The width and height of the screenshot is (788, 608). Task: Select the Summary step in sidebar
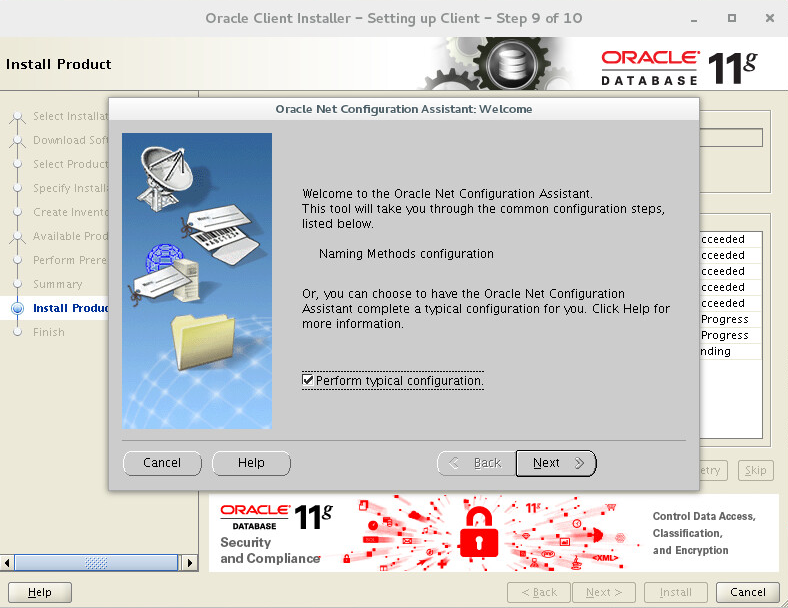(x=57, y=284)
